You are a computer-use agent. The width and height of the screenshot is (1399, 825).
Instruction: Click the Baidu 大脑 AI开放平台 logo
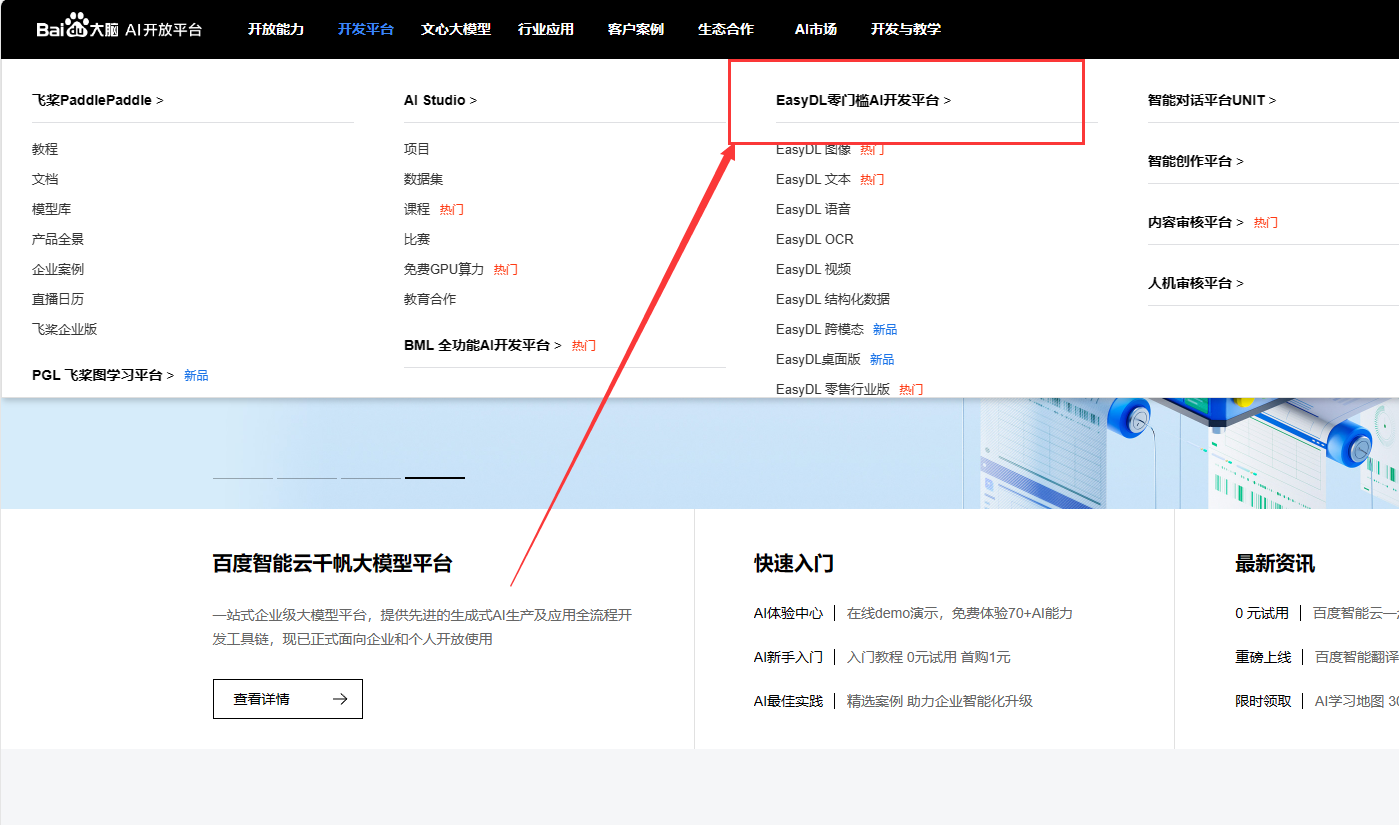pos(119,28)
